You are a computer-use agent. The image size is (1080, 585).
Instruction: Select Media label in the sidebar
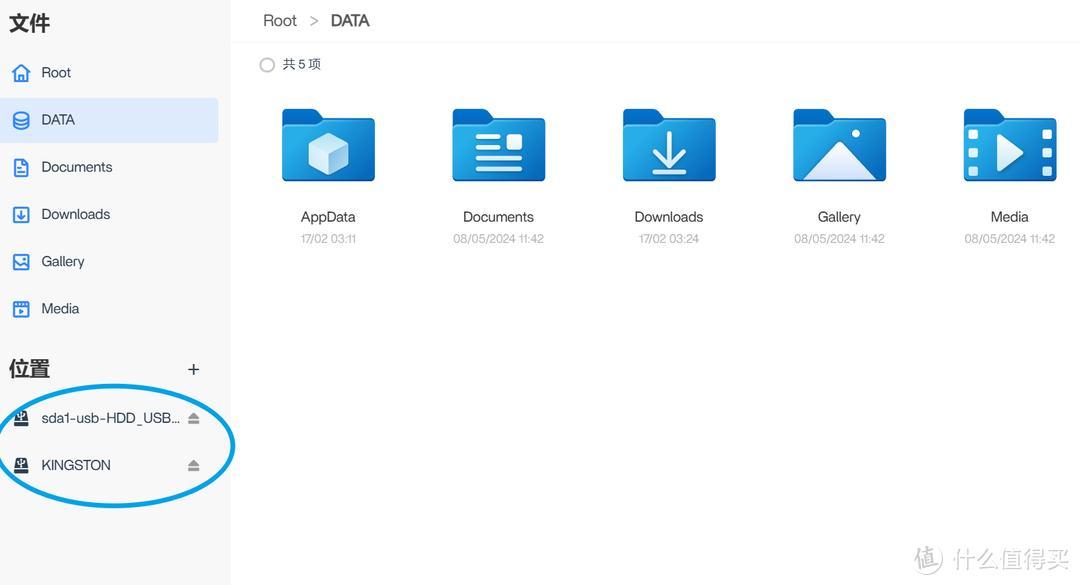[60, 309]
